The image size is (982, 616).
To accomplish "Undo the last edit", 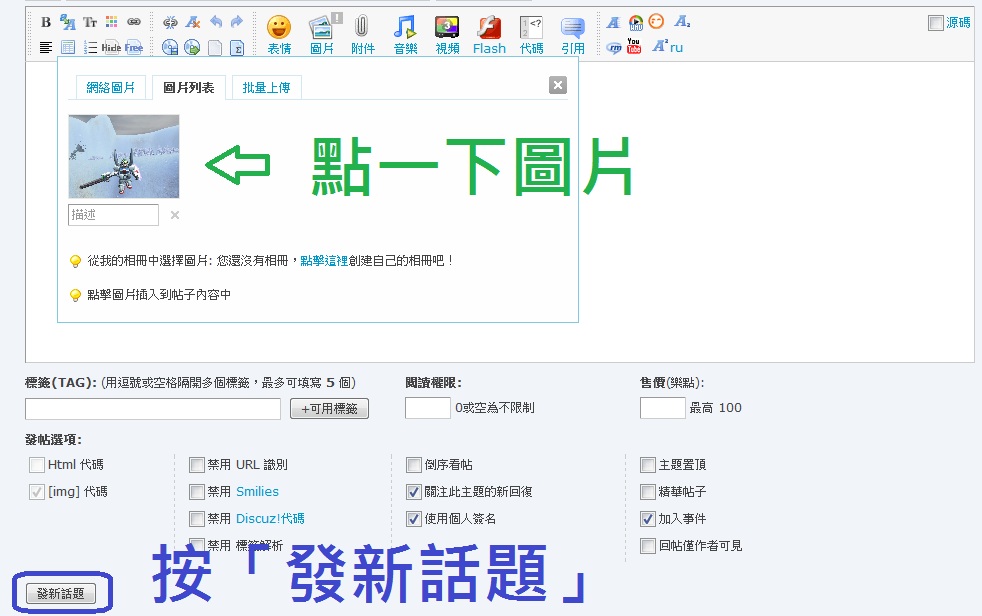I will (216, 22).
